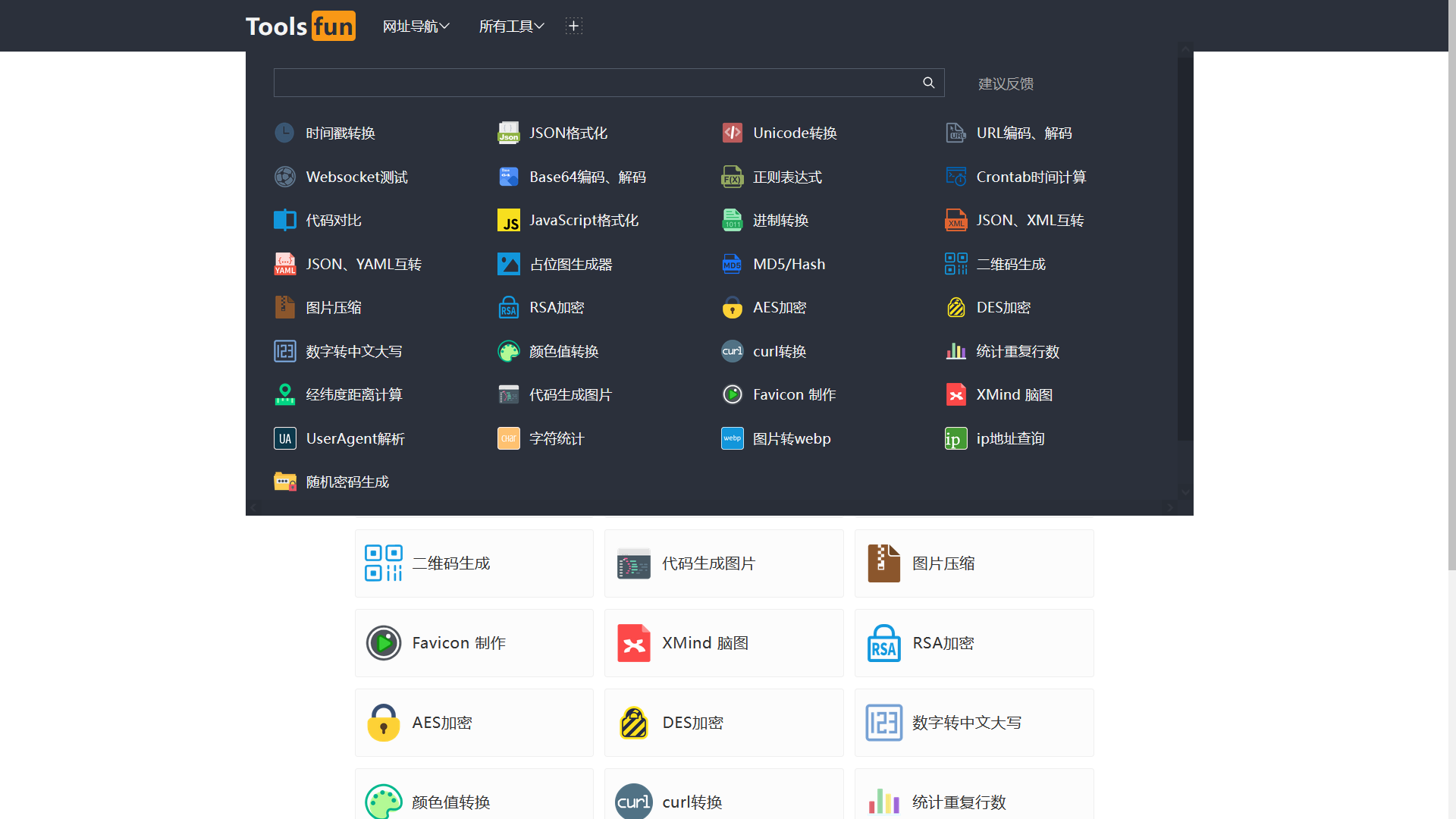Click the 经纬度距离计算 map pin icon

[284, 394]
